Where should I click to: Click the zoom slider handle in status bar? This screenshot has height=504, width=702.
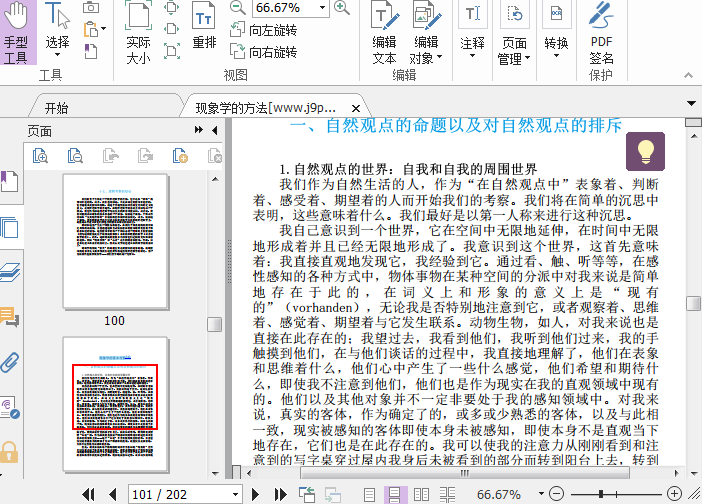pyautogui.click(x=601, y=494)
